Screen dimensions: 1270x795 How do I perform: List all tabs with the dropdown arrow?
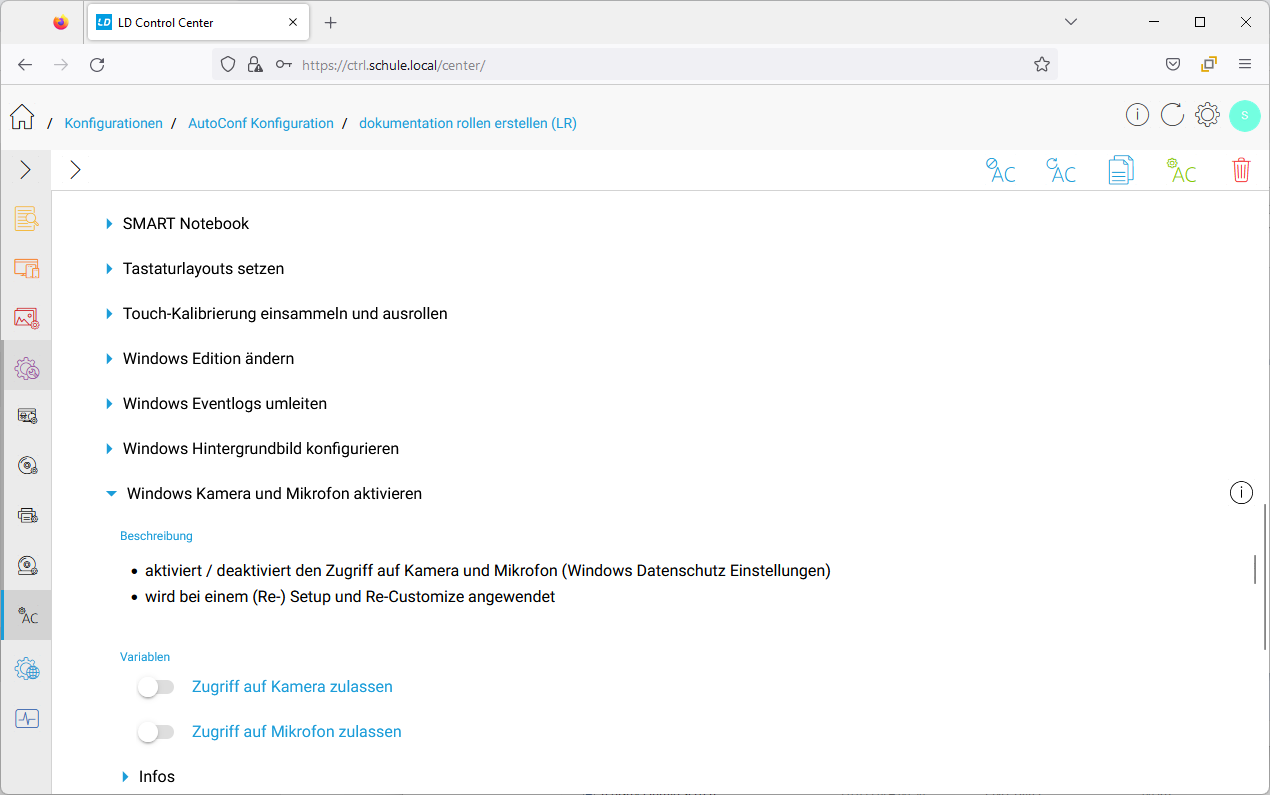click(1071, 22)
